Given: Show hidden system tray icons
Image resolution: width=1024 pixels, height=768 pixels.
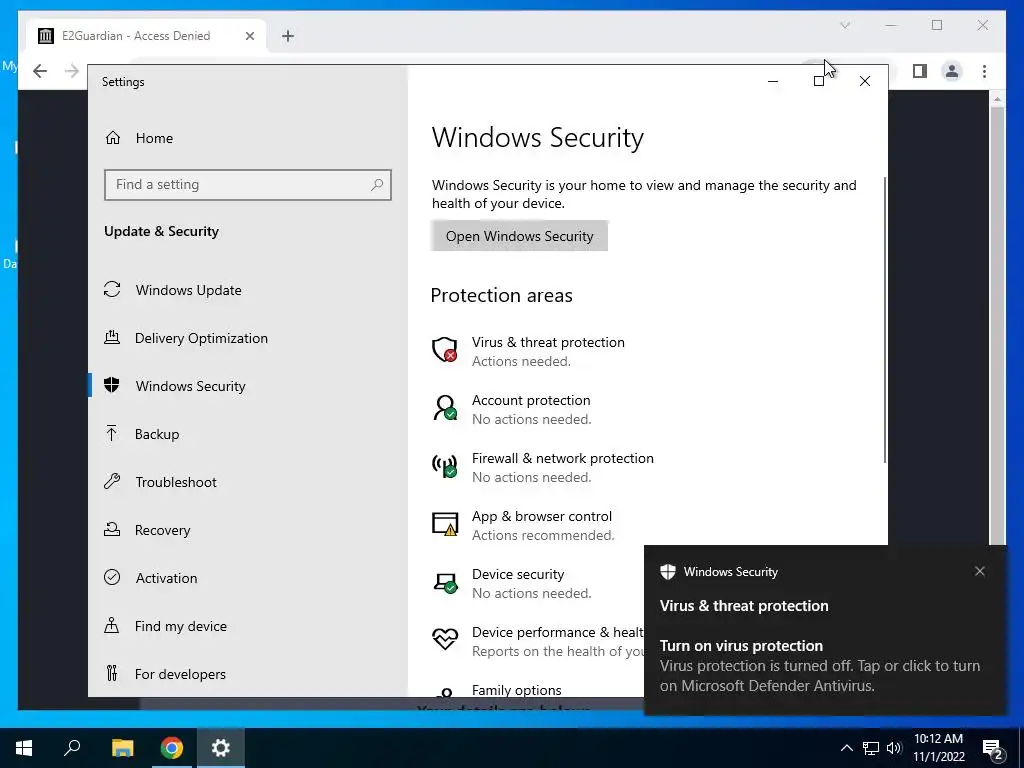Looking at the screenshot, I should (x=846, y=748).
